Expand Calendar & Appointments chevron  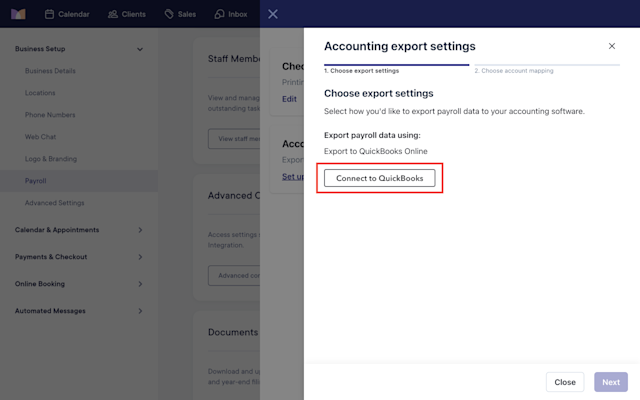pyautogui.click(x=140, y=230)
